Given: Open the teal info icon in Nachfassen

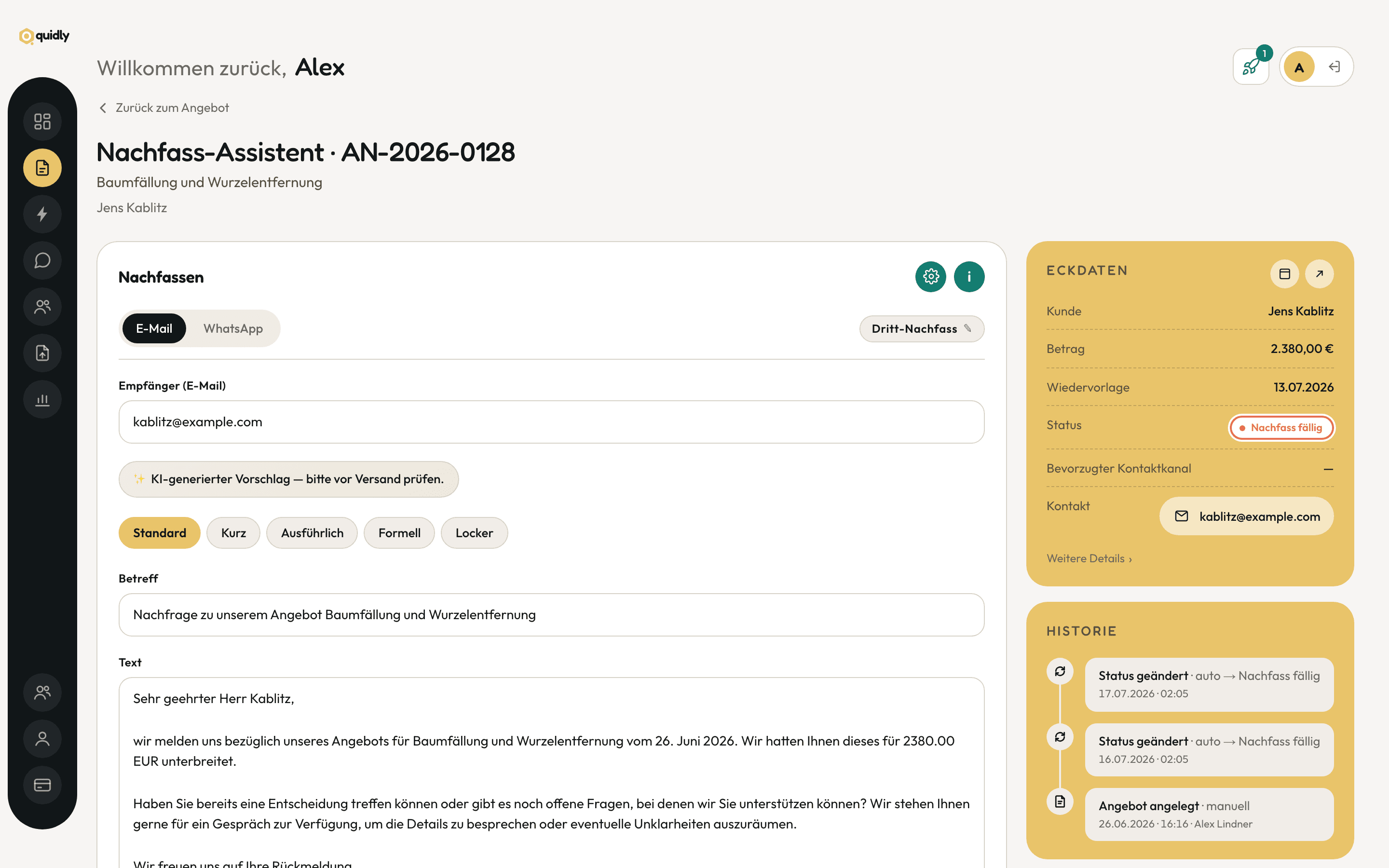Looking at the screenshot, I should coord(969,277).
